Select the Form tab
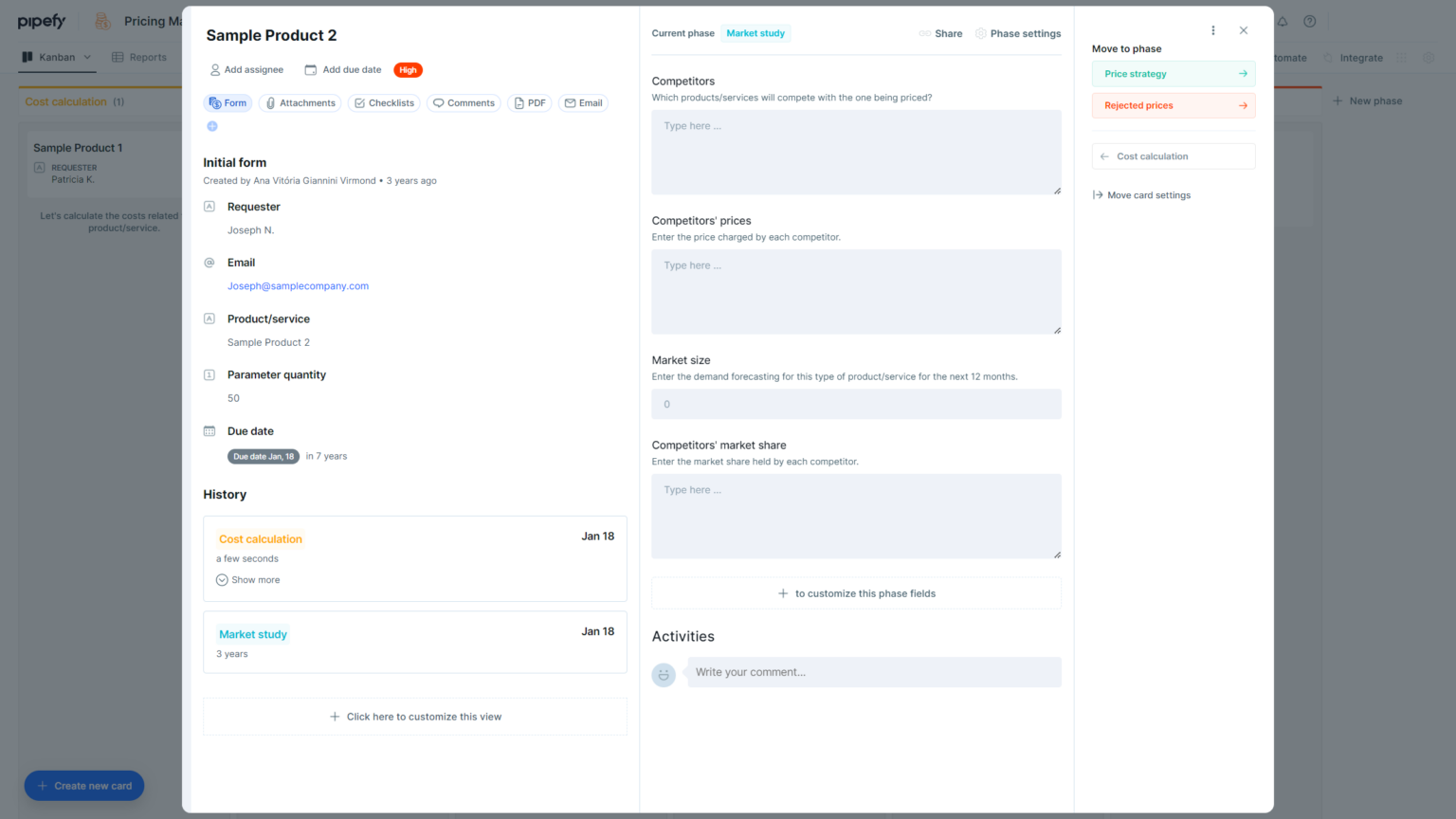The image size is (1456, 819). pyautogui.click(x=227, y=102)
